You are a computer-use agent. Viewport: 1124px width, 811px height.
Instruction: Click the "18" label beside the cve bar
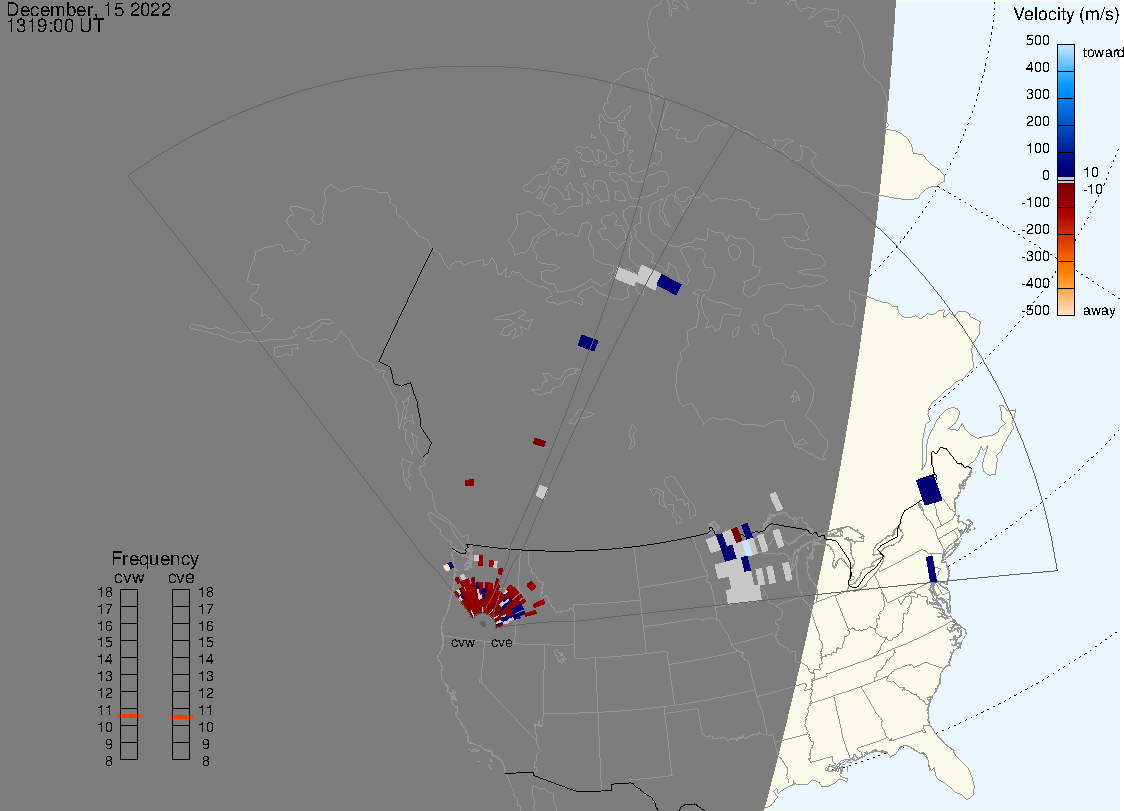point(206,593)
